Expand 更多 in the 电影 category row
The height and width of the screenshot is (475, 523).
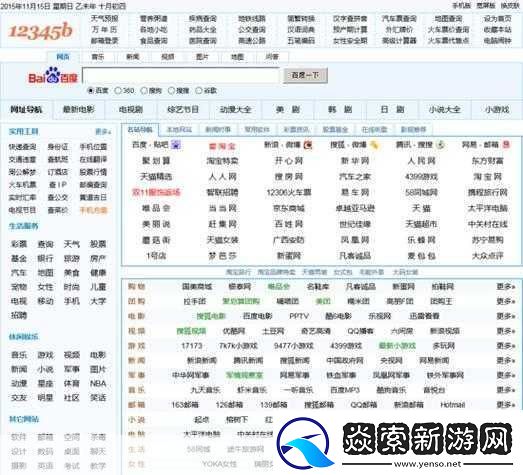click(x=506, y=316)
